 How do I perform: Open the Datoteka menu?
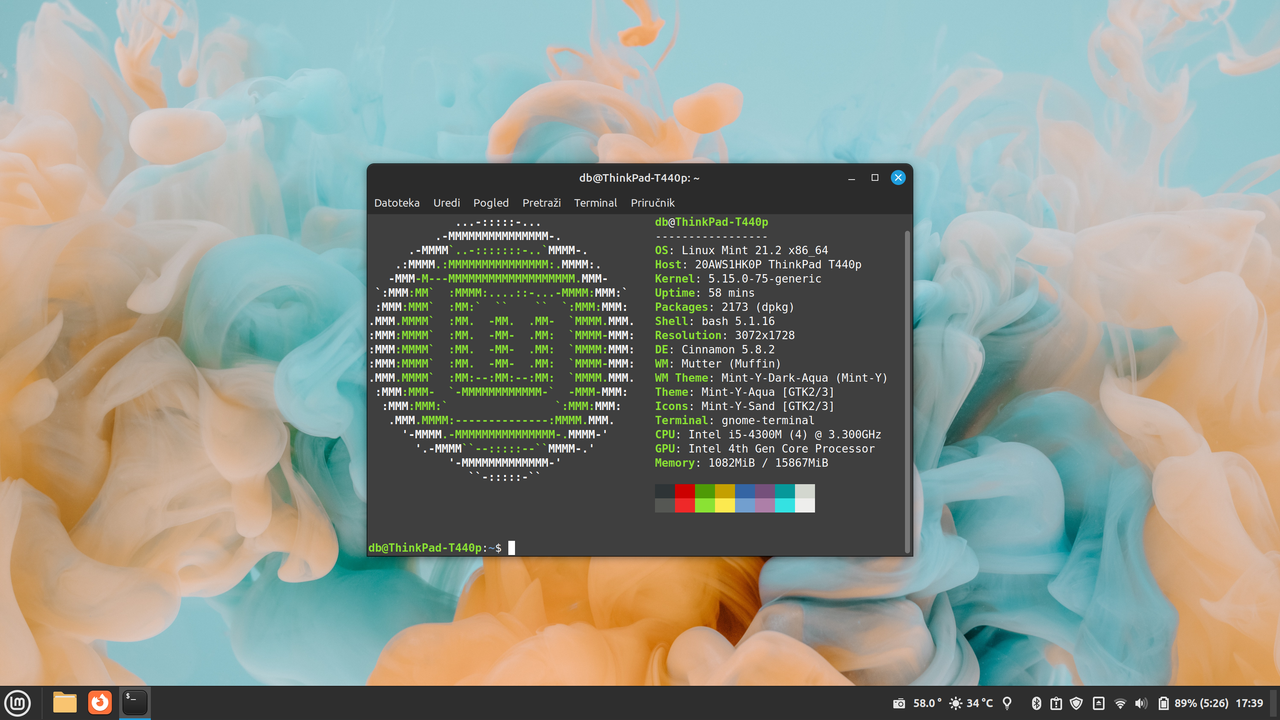click(397, 203)
